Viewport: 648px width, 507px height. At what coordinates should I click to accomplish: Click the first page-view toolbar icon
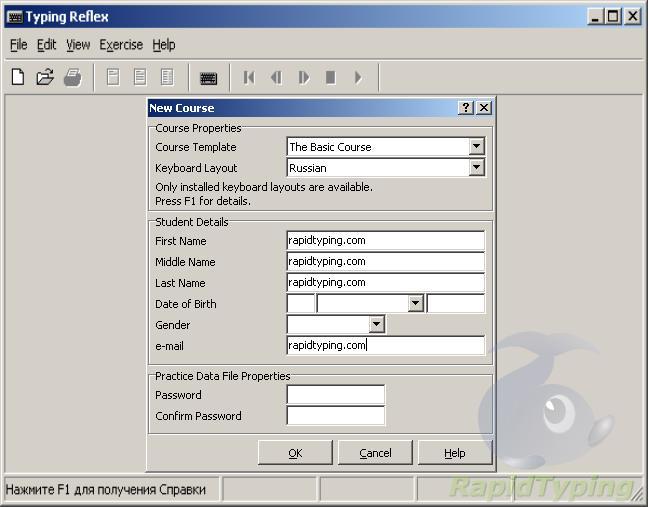coord(113,77)
